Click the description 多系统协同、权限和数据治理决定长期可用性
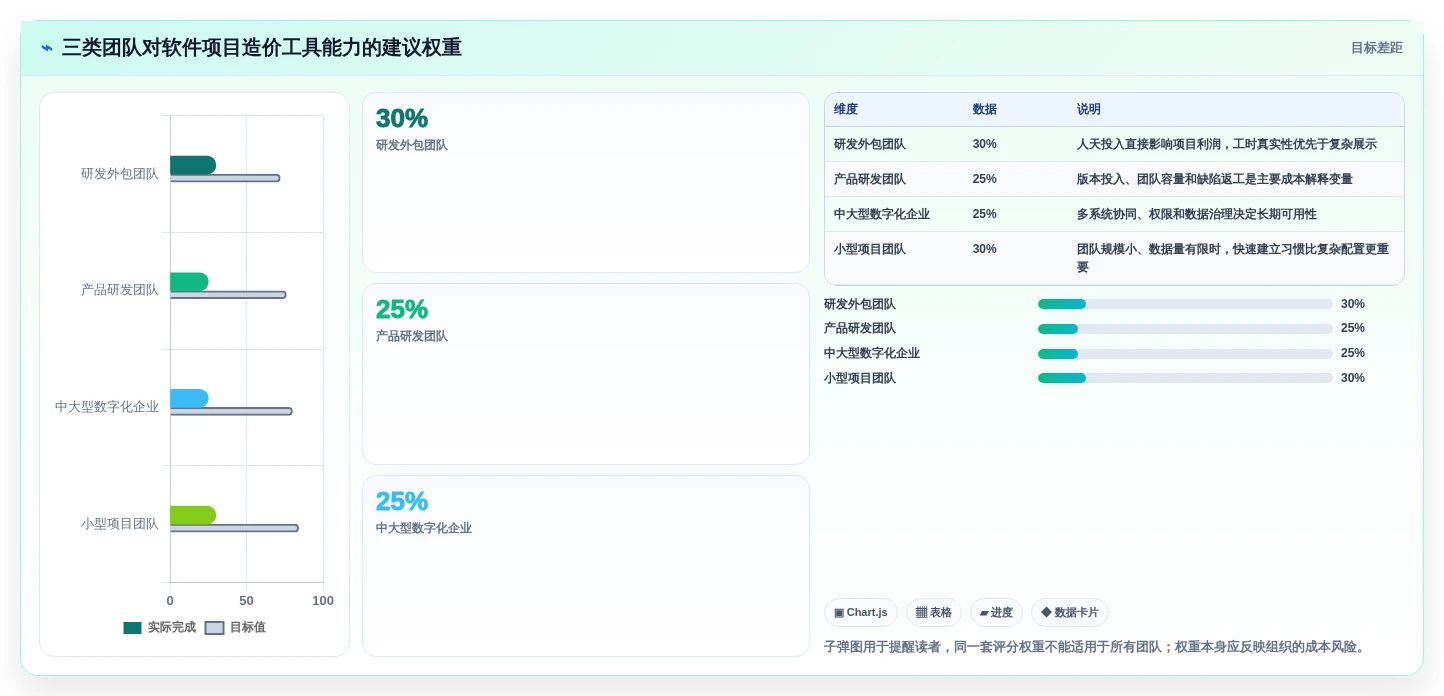The height and width of the screenshot is (696, 1444). 1197,214
